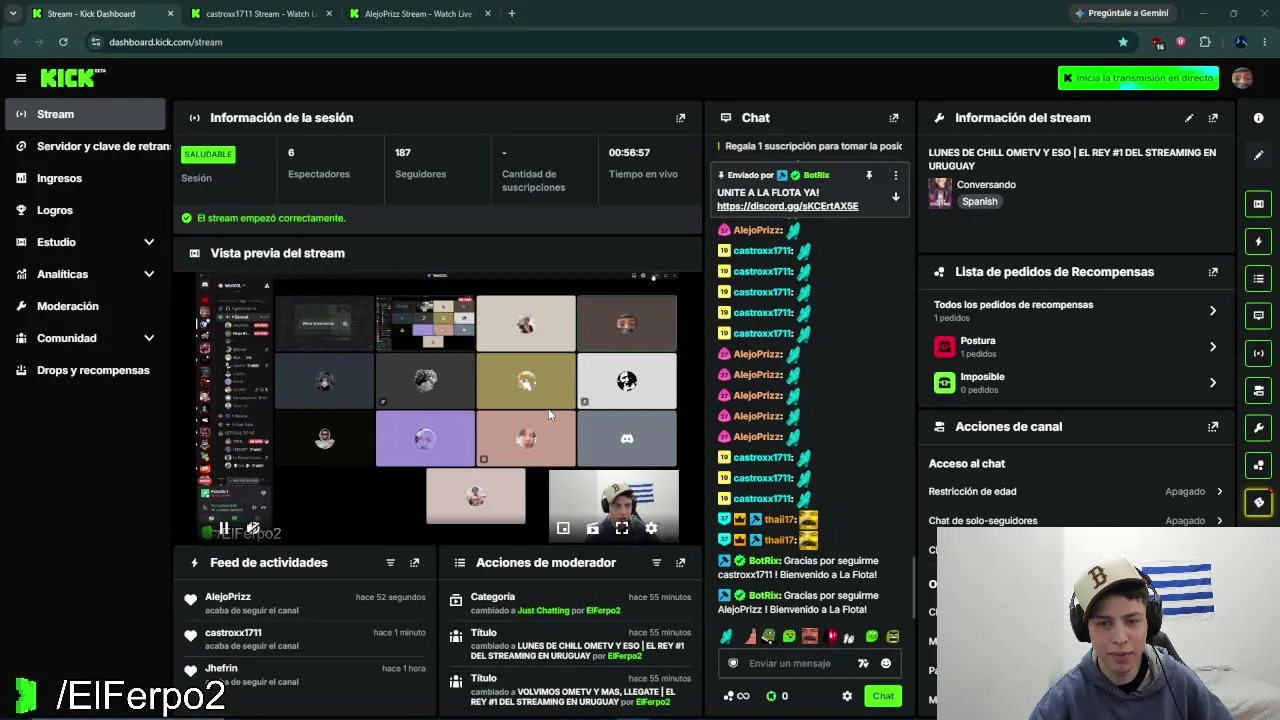Open the Postura reward requests
This screenshot has width=1280, height=720.
[1075, 347]
